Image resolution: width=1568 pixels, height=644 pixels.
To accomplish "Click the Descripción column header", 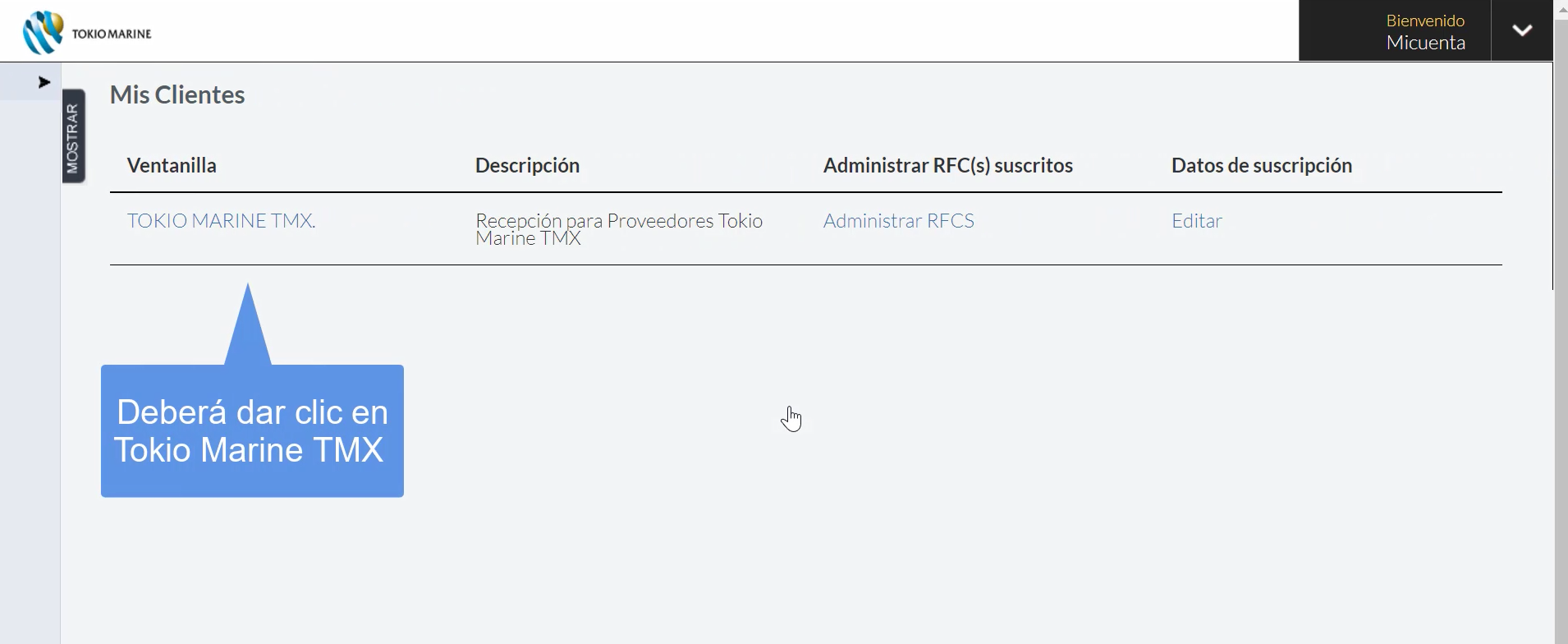I will click(x=527, y=165).
